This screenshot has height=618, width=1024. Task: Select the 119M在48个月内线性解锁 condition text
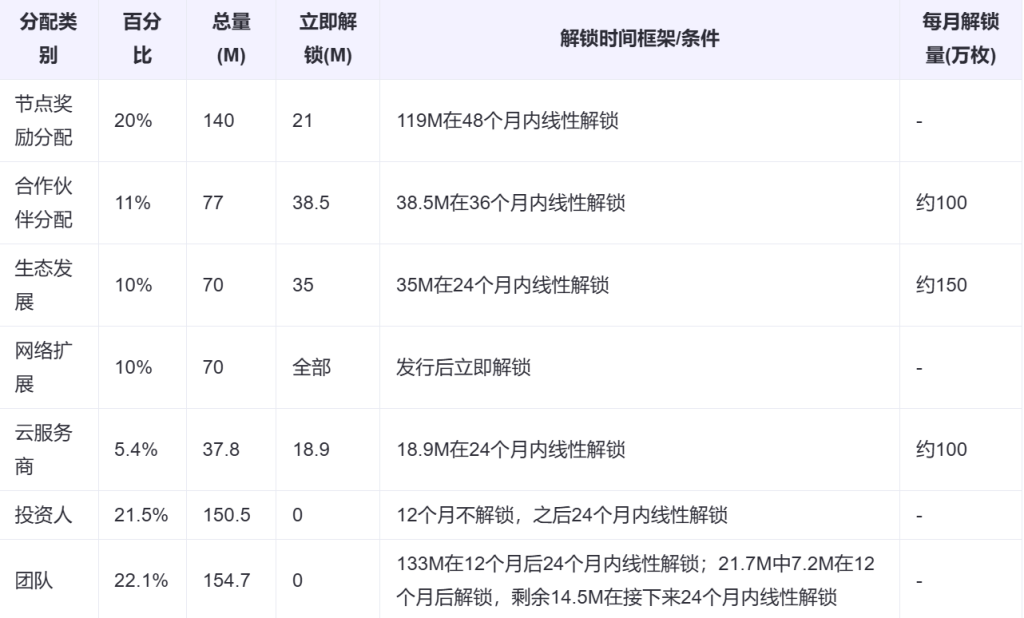point(508,121)
